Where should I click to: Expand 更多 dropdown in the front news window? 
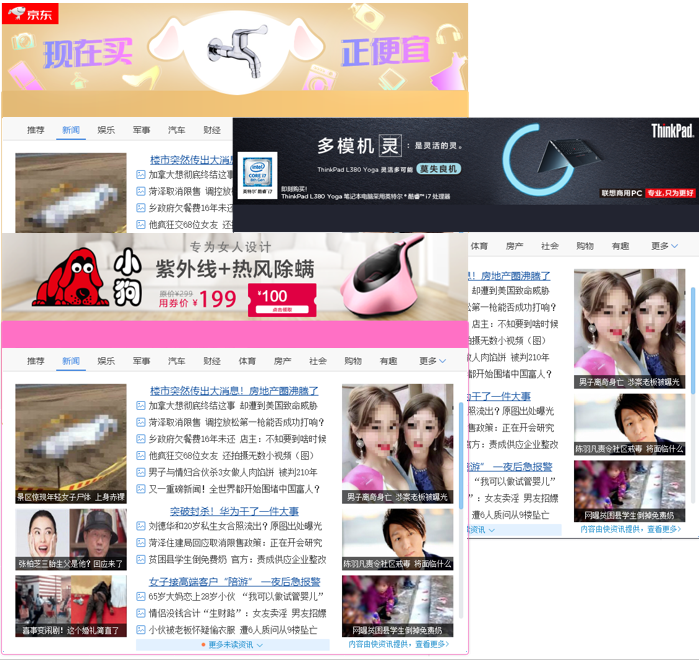coord(432,361)
